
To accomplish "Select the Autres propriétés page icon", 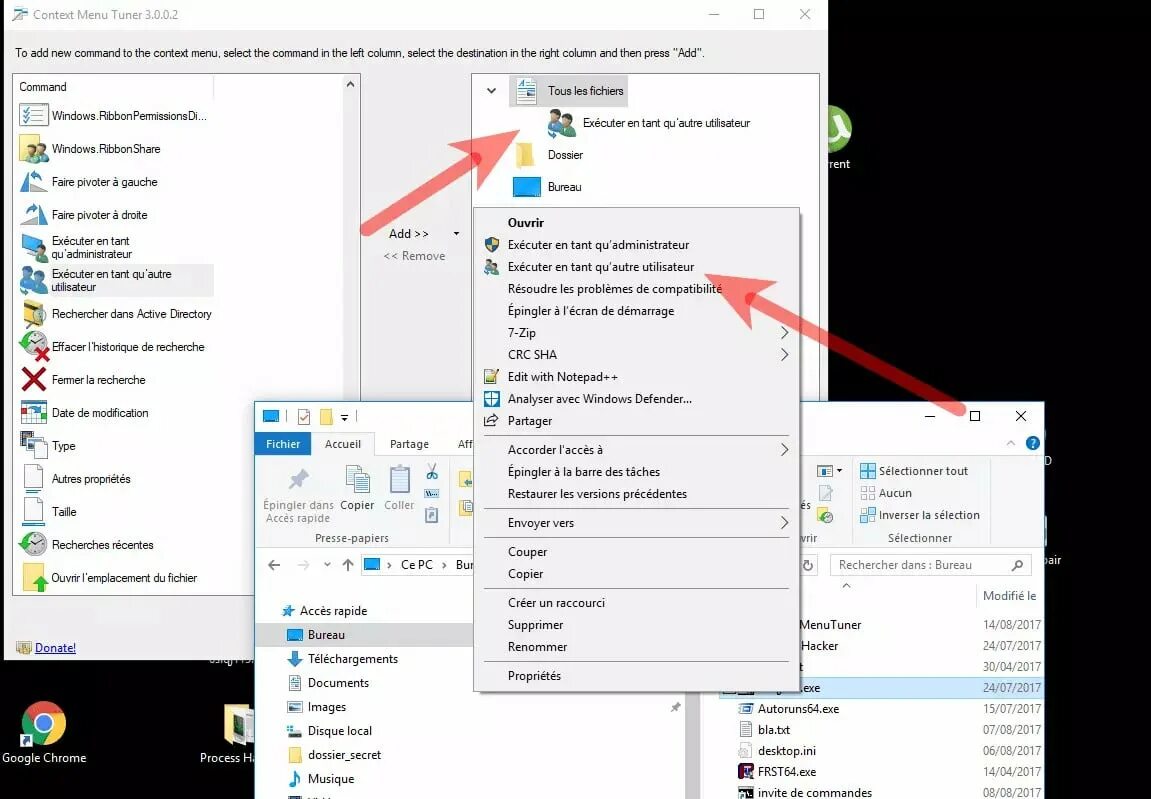I will 34,479.
